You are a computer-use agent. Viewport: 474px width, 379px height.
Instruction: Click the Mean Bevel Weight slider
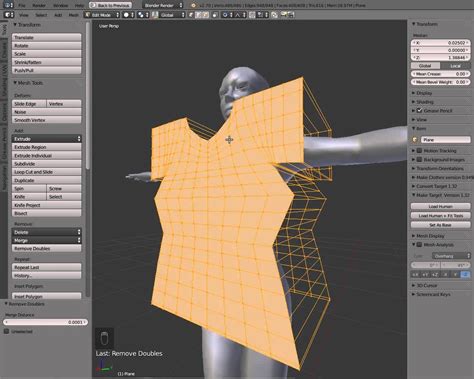tap(440, 82)
